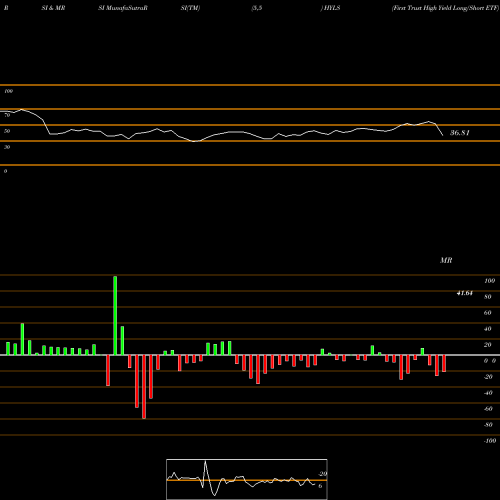Viewport: 500px width, 500px height.
Task: Click the HYLS ticker label
Action: [x=331, y=8]
